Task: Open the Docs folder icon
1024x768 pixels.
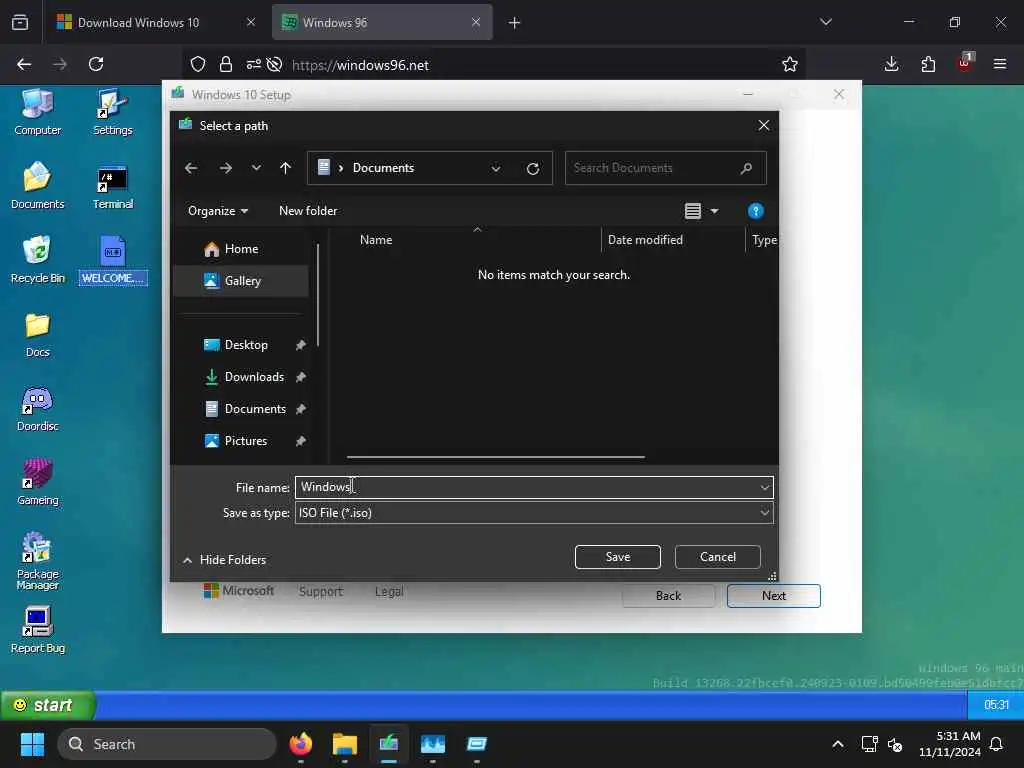Action: click(37, 334)
